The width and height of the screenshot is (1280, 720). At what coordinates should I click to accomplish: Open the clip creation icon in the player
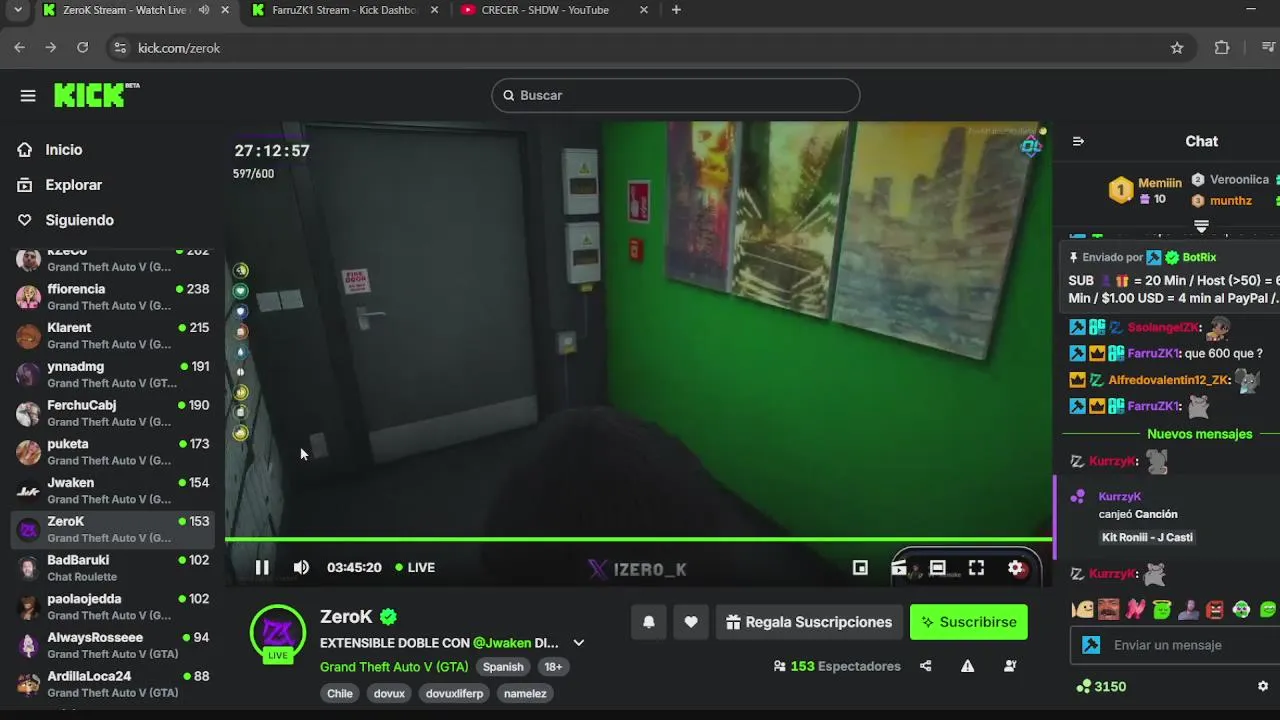pos(899,568)
